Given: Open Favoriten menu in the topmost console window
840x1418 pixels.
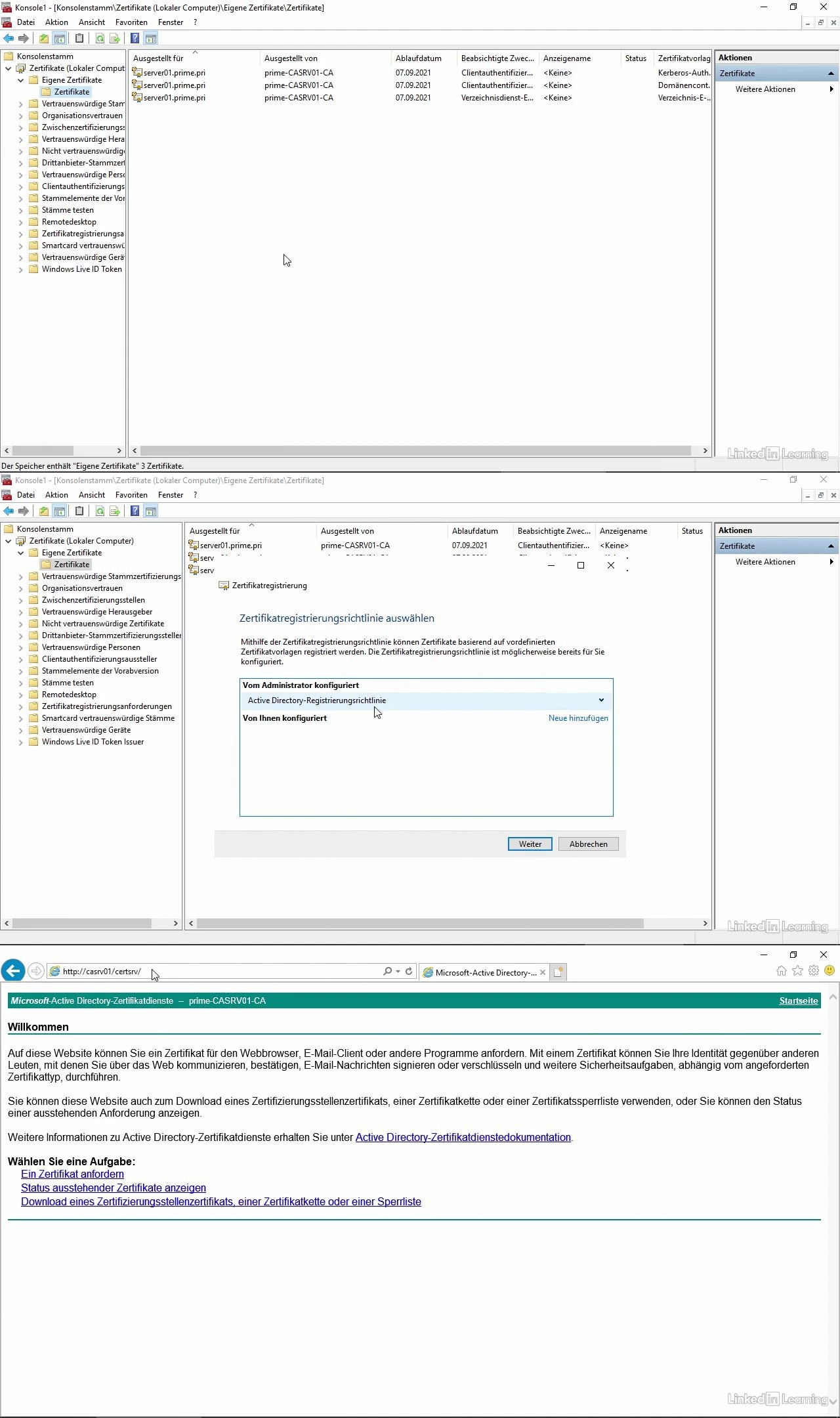Looking at the screenshot, I should [131, 22].
